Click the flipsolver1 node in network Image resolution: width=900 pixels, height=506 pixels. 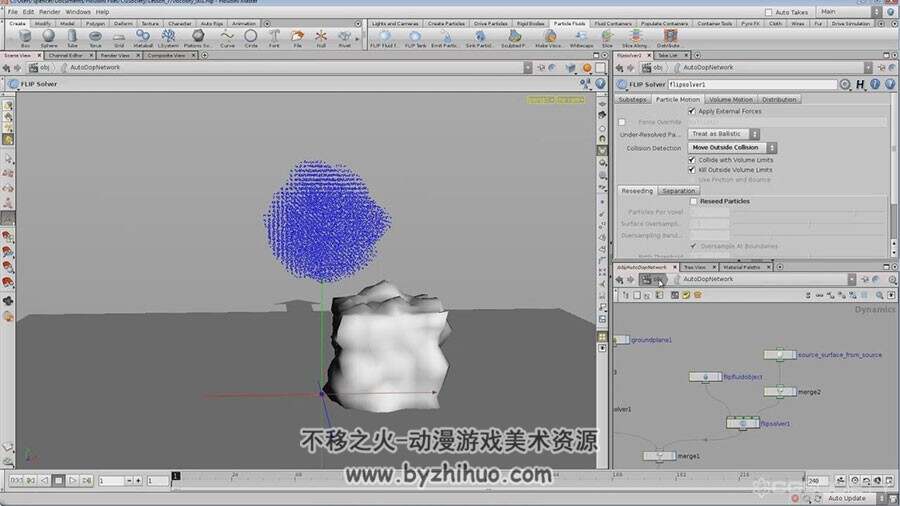[x=743, y=423]
